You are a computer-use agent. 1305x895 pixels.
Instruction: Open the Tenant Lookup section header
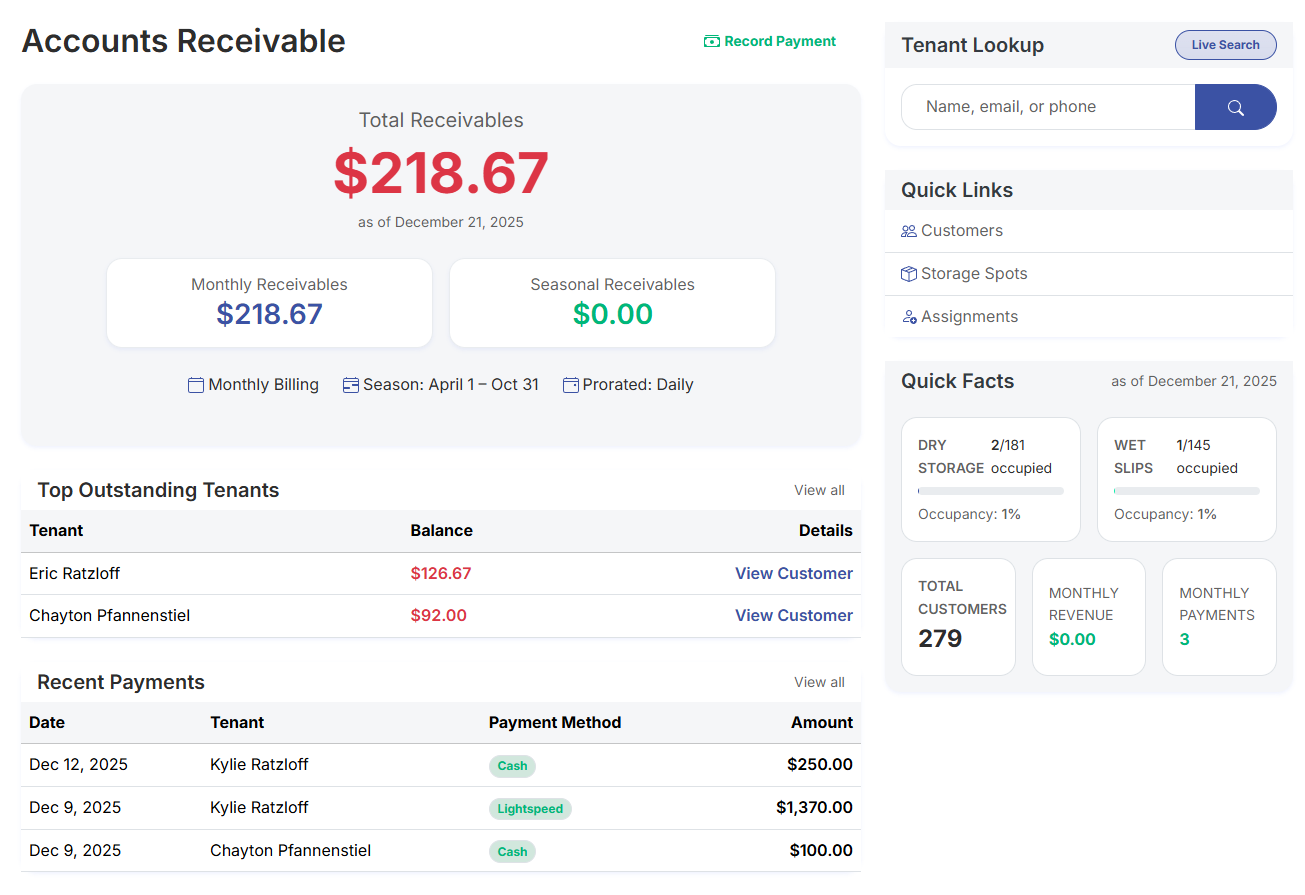tap(972, 45)
